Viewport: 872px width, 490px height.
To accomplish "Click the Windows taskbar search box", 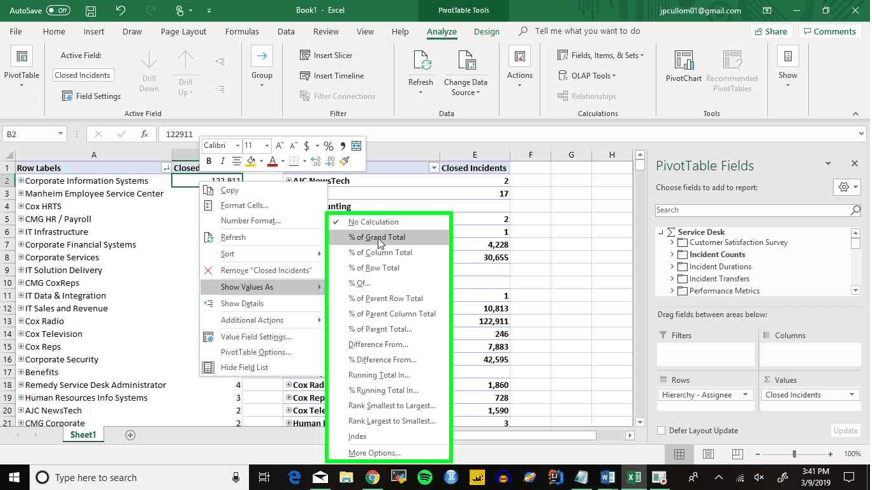I will (x=139, y=477).
